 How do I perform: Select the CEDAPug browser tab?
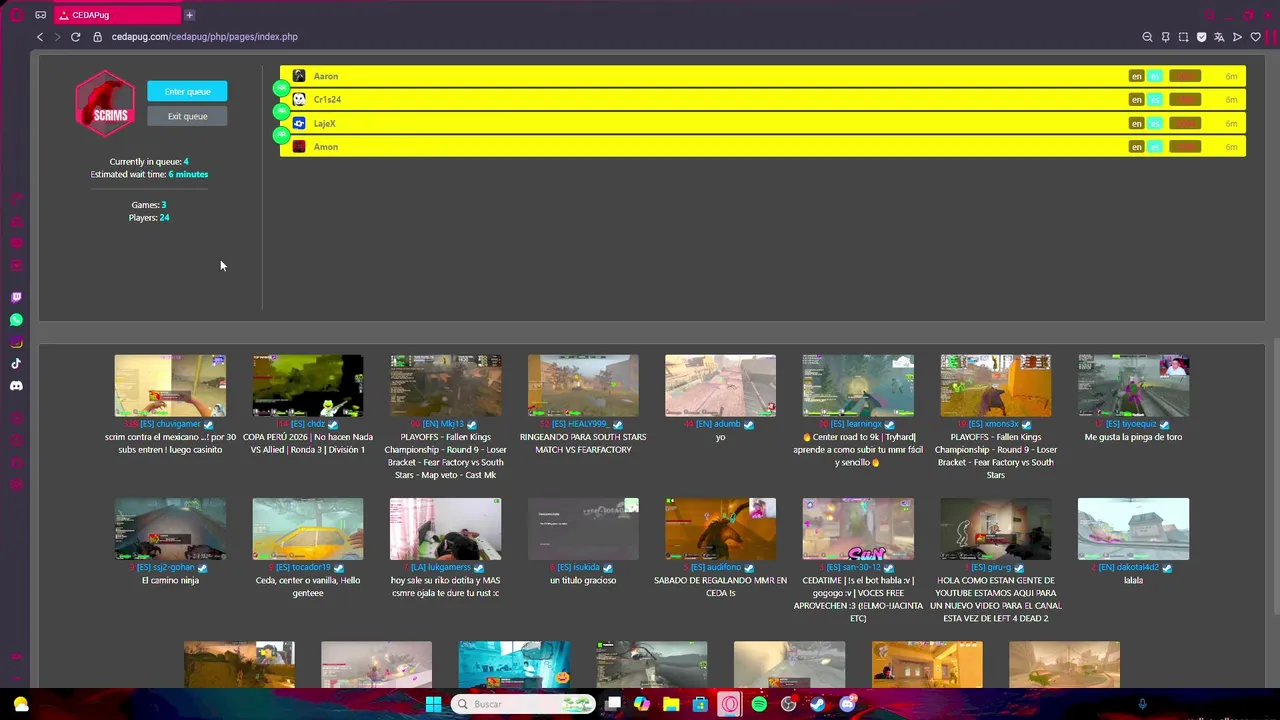click(118, 15)
